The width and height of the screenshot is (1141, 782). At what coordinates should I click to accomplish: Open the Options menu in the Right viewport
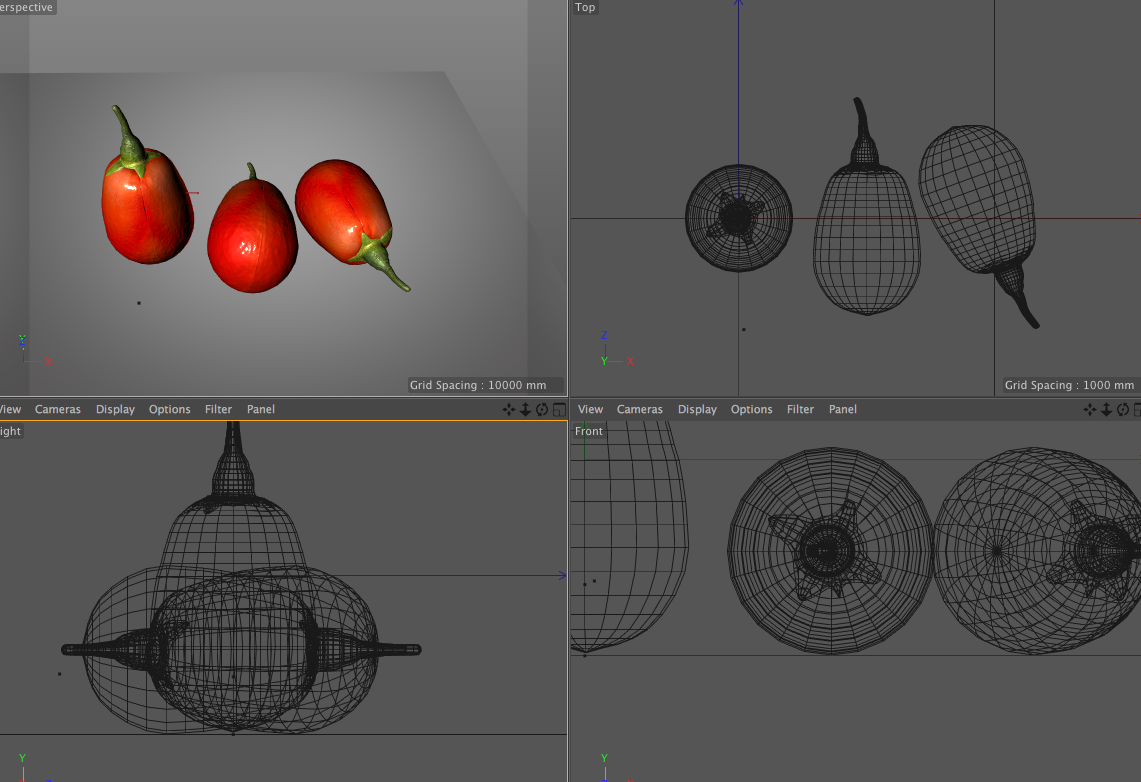(169, 409)
